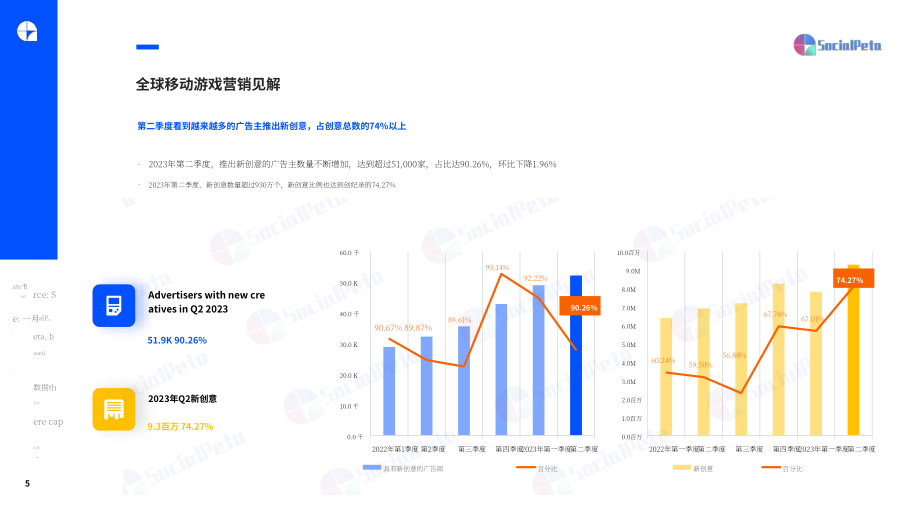920x518 pixels.
Task: Click the 89.87% data label
Action: [418, 328]
